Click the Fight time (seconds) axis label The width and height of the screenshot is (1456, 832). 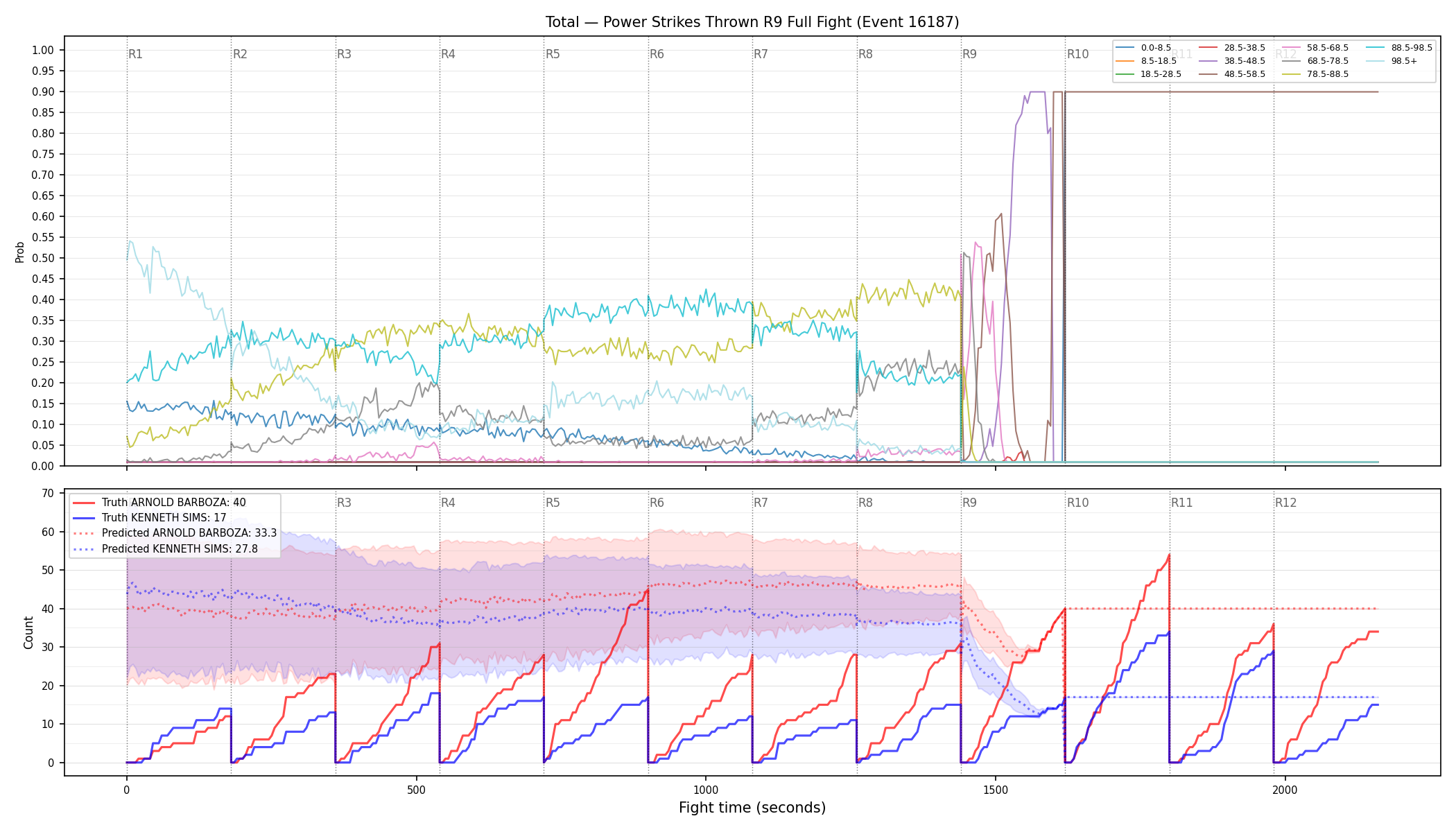(752, 808)
